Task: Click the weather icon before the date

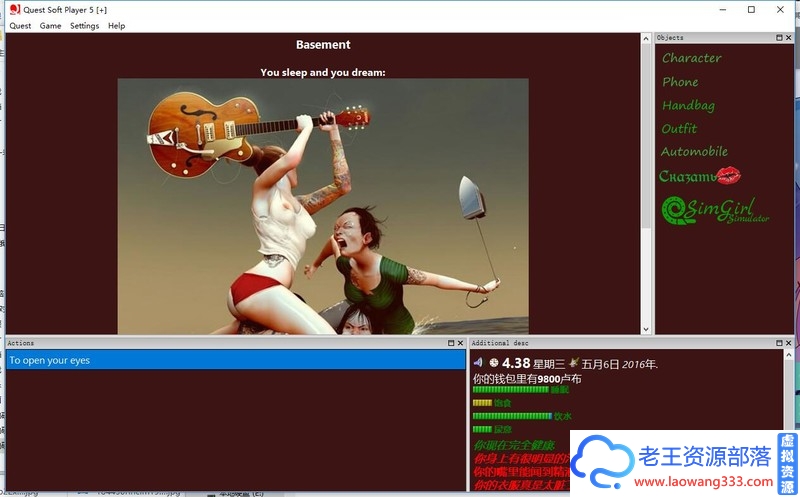Action: (x=574, y=362)
